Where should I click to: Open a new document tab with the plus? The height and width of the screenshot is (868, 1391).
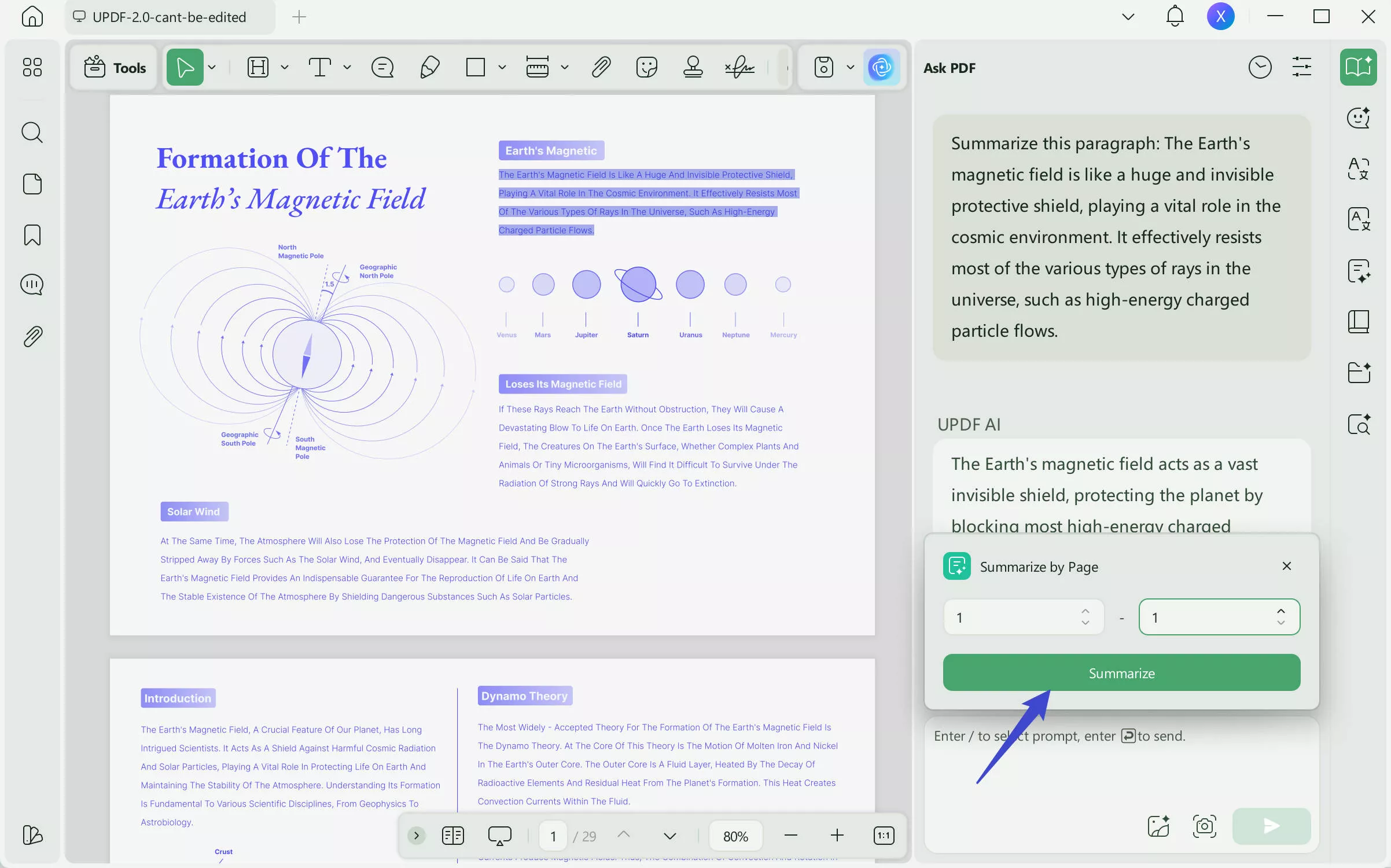tap(299, 17)
